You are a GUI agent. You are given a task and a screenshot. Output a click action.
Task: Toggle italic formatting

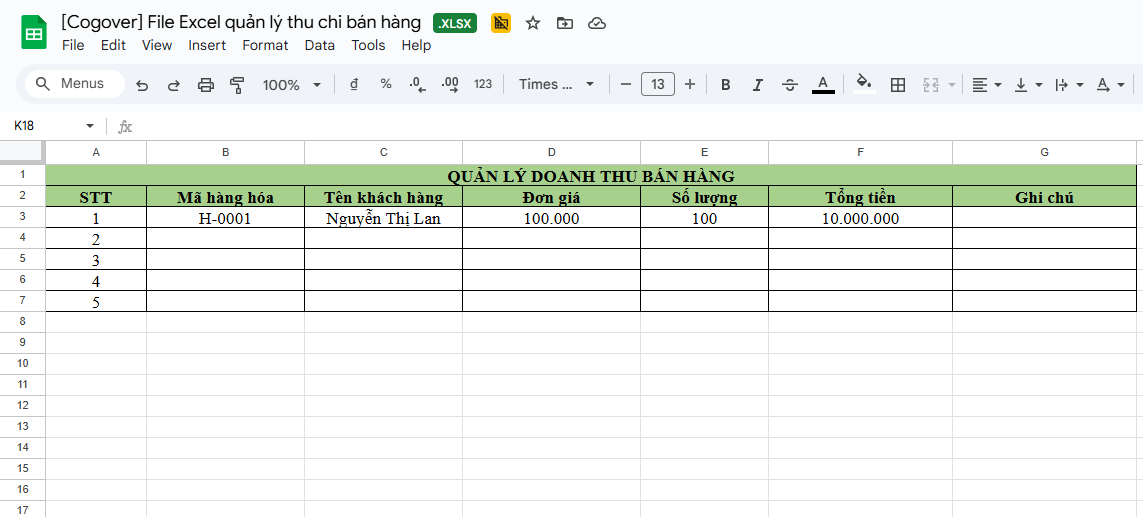coord(757,85)
